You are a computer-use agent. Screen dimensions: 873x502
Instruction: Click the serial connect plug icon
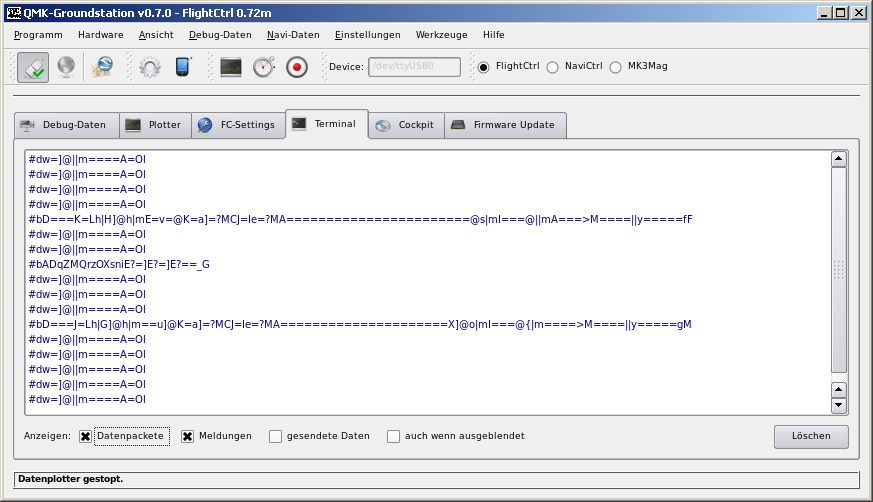pyautogui.click(x=33, y=67)
